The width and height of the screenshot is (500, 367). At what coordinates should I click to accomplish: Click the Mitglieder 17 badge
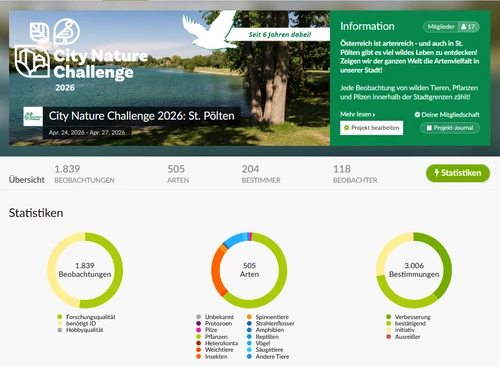point(451,27)
